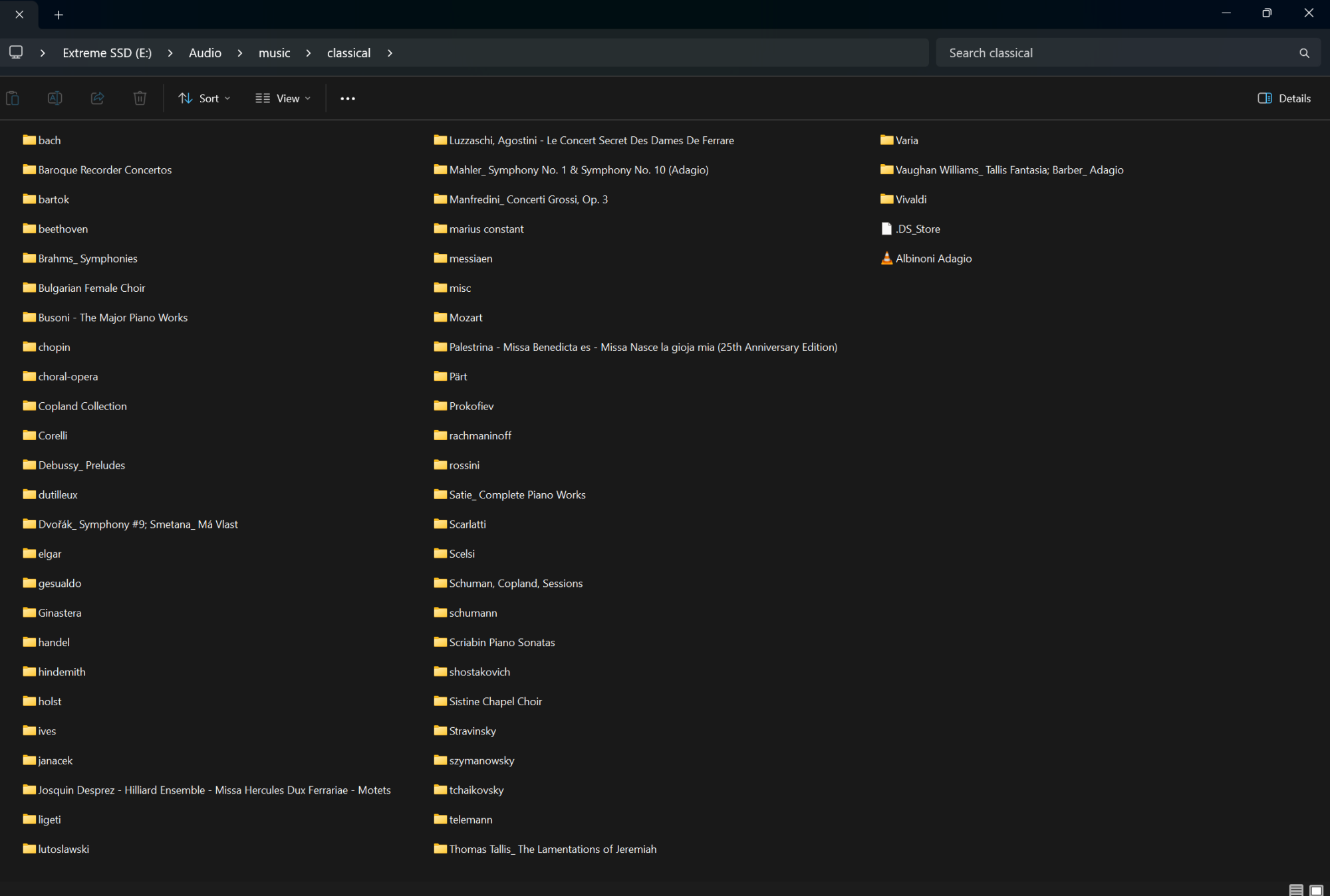This screenshot has height=896, width=1330.
Task: Go to Extreme SSD (E:) breadcrumb
Action: coord(107,53)
